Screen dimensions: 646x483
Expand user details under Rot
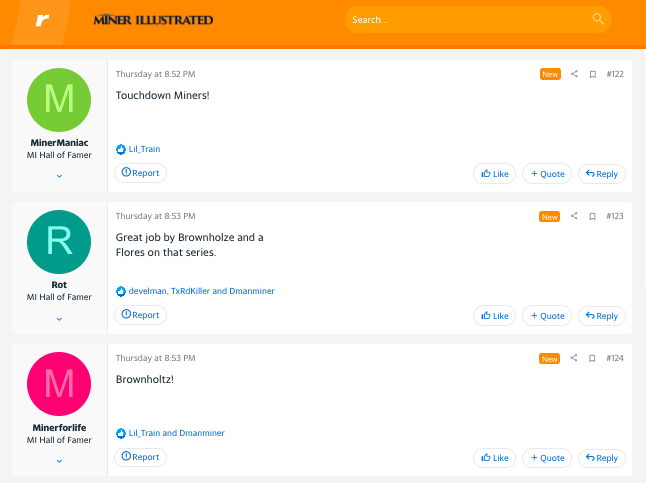point(59,319)
